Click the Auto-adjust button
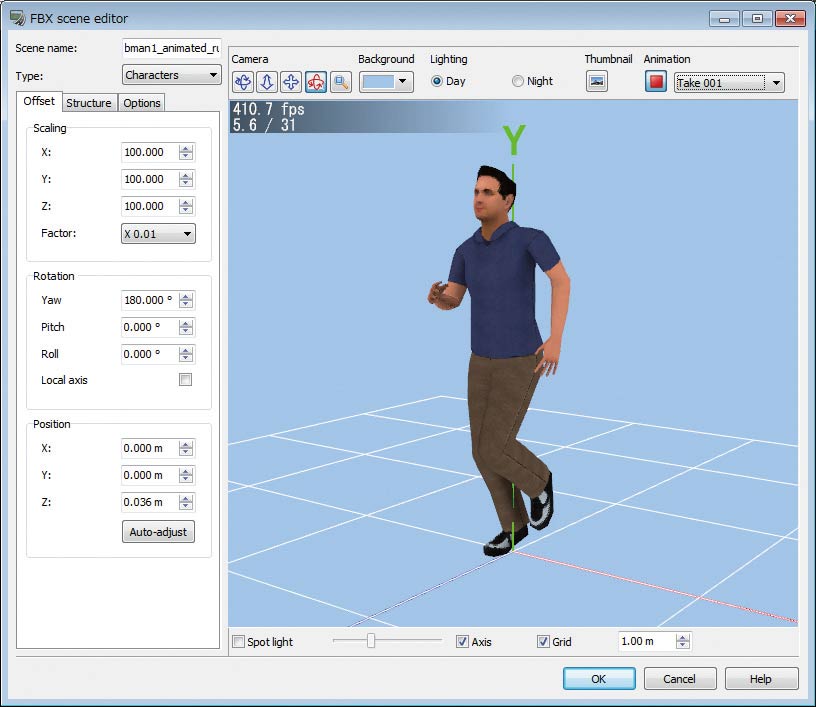This screenshot has width=816, height=707. [x=158, y=532]
